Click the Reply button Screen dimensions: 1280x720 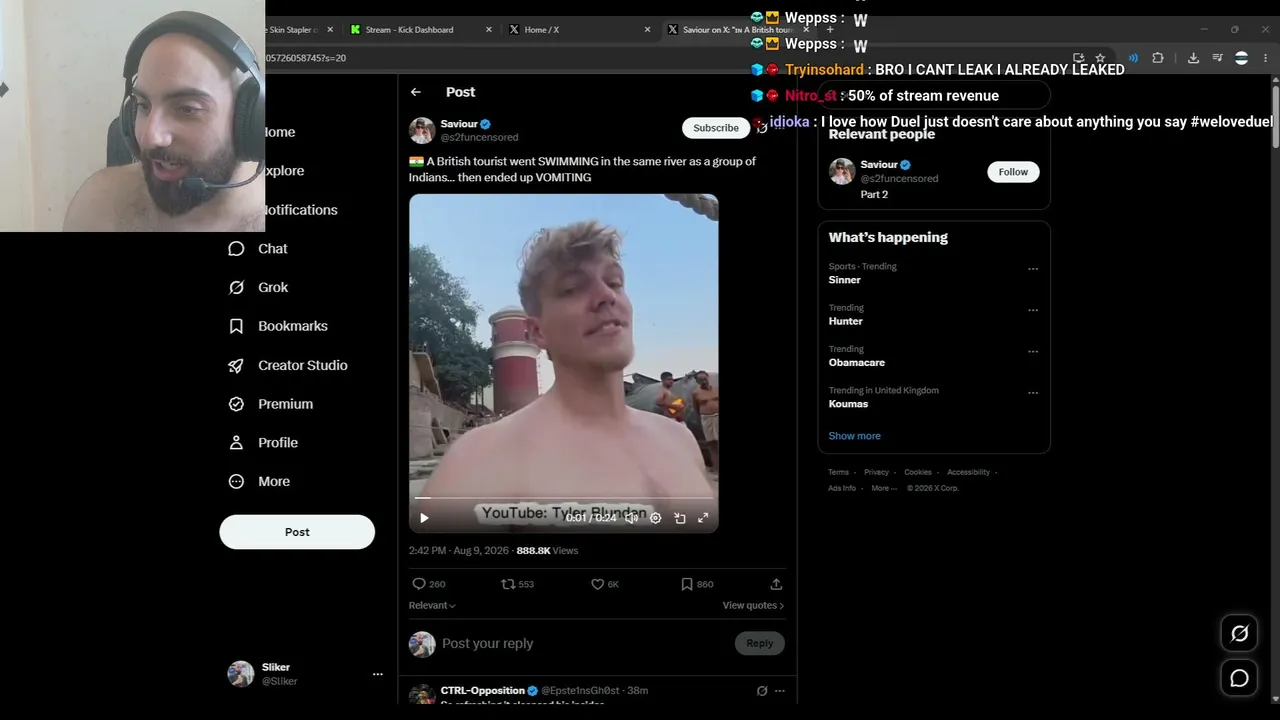[759, 643]
